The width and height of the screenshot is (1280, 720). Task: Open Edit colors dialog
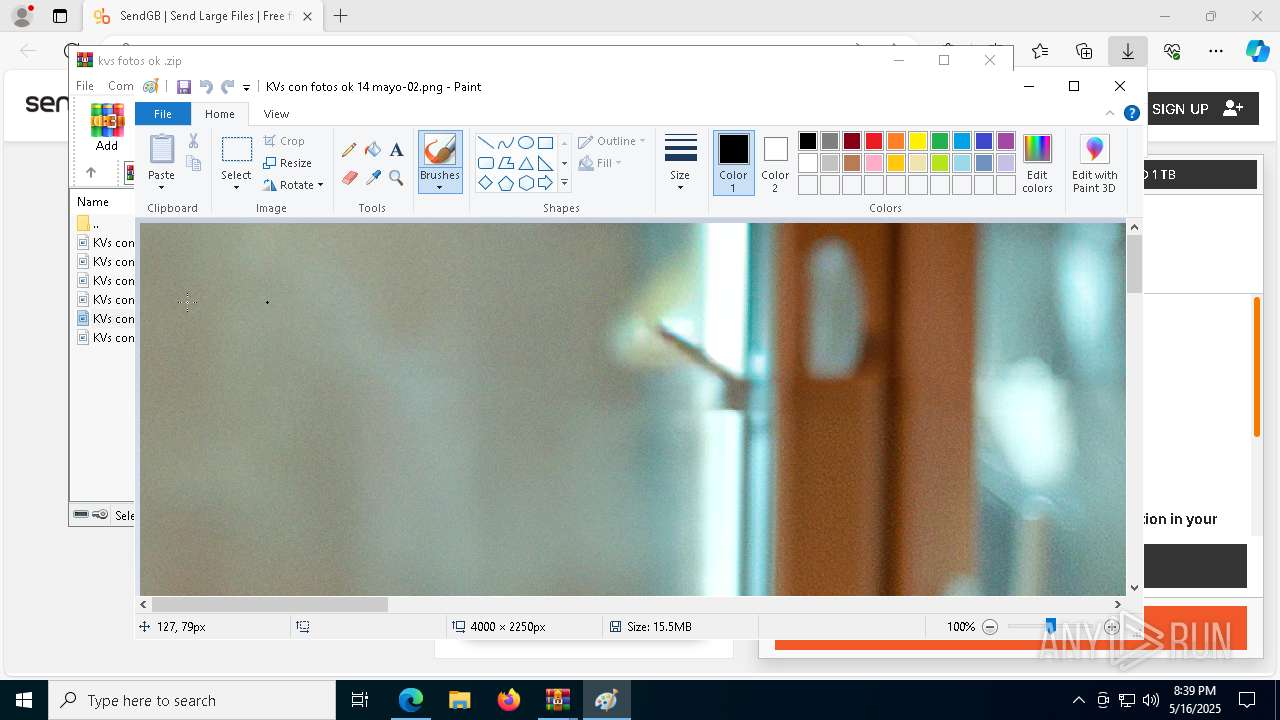point(1037,164)
